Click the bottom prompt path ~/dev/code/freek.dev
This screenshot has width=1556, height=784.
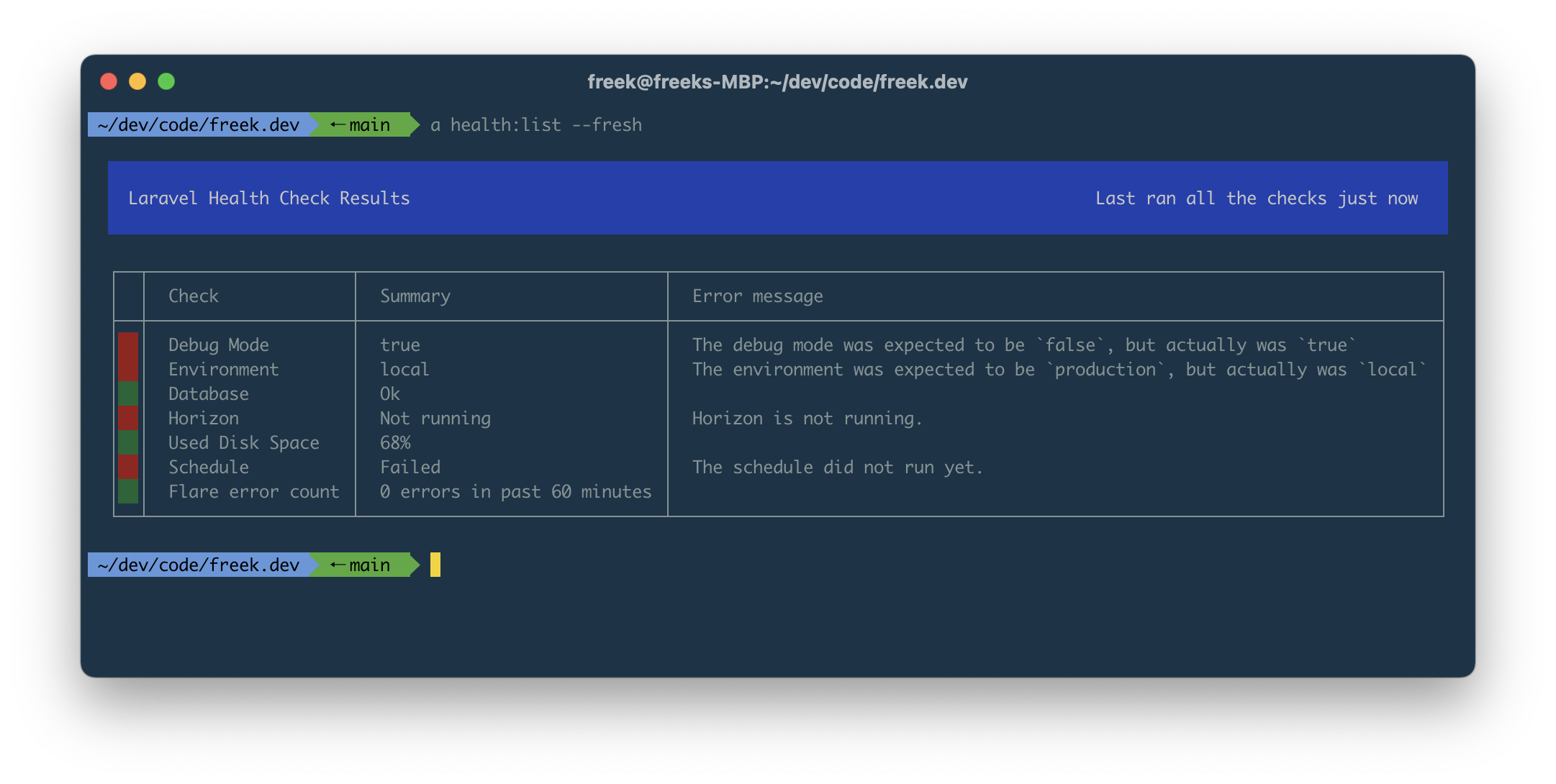tap(199, 565)
